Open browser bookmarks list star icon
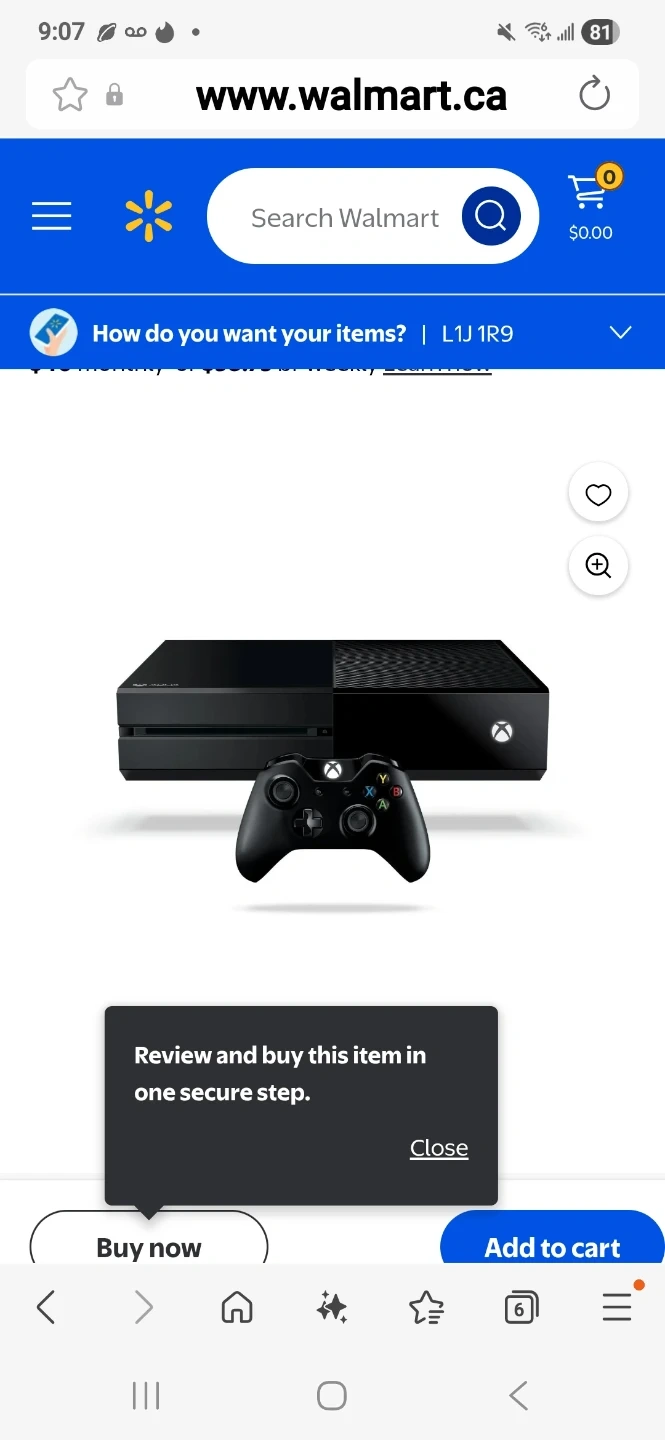Image resolution: width=665 pixels, height=1440 pixels. pos(427,1307)
